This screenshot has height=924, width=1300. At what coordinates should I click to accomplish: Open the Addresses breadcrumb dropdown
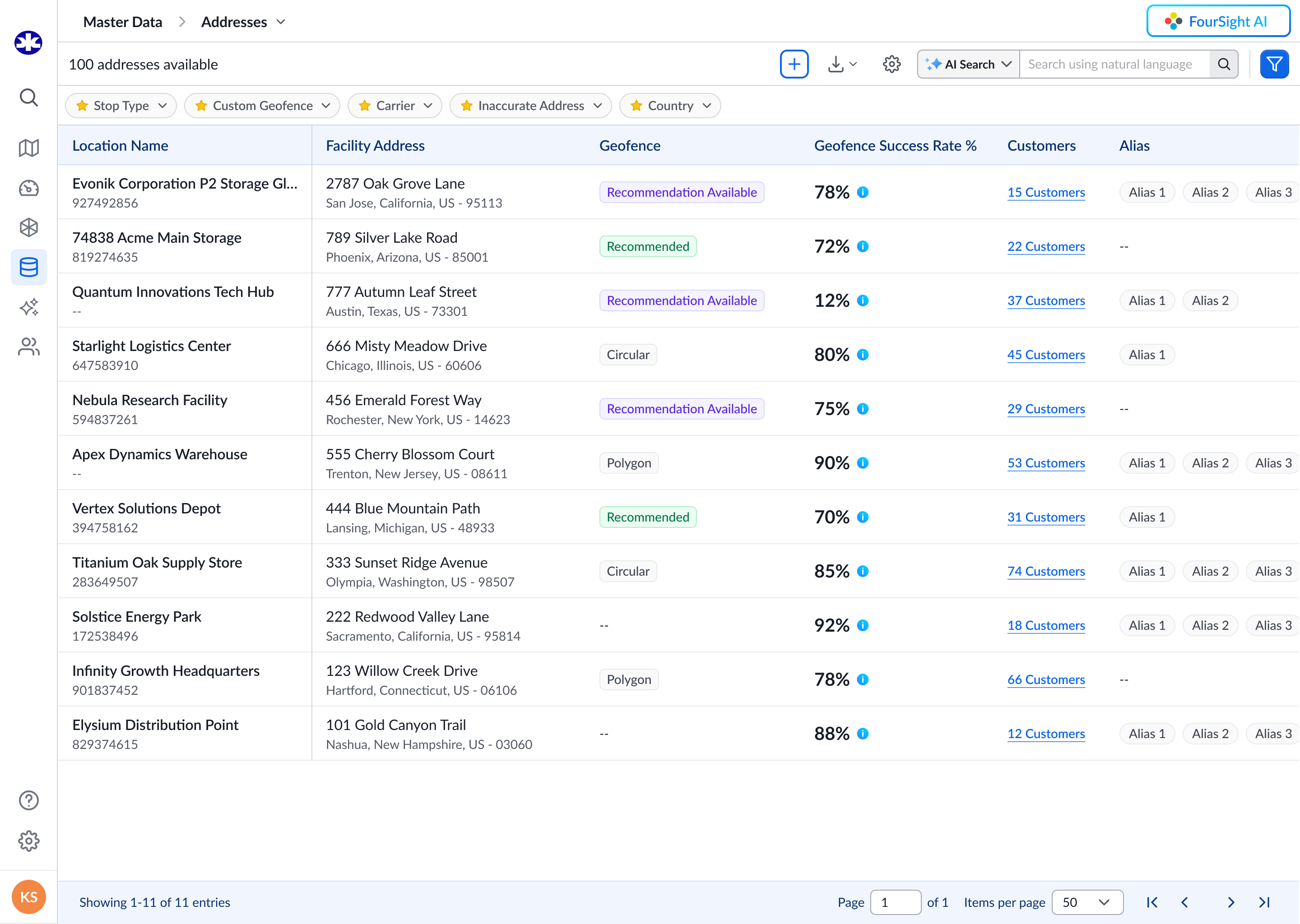pyautogui.click(x=281, y=22)
